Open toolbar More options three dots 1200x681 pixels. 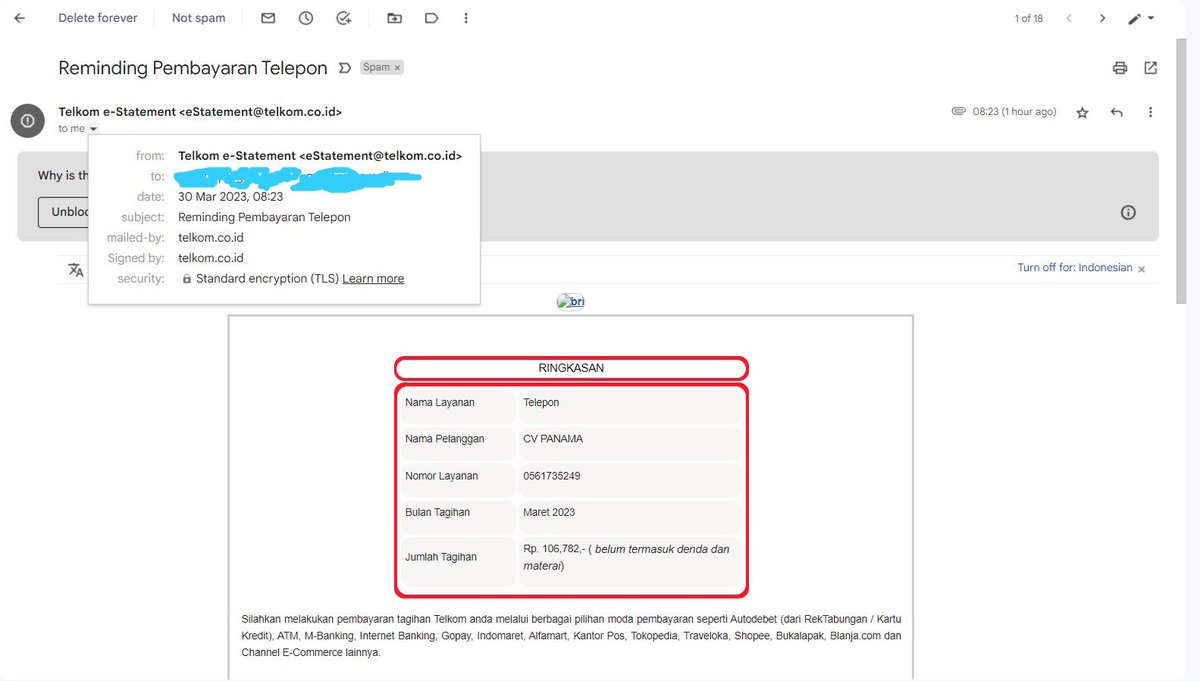466,18
